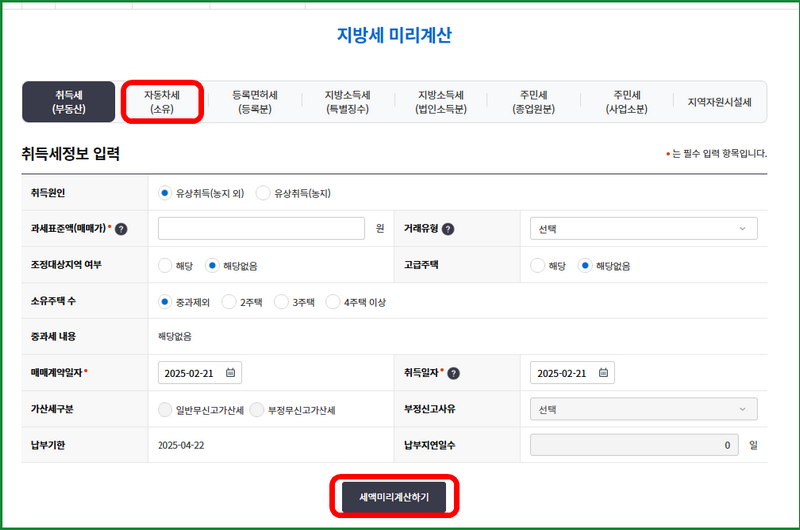Switch to 자동차세(소유) tab
The image size is (800, 530).
click(x=162, y=102)
